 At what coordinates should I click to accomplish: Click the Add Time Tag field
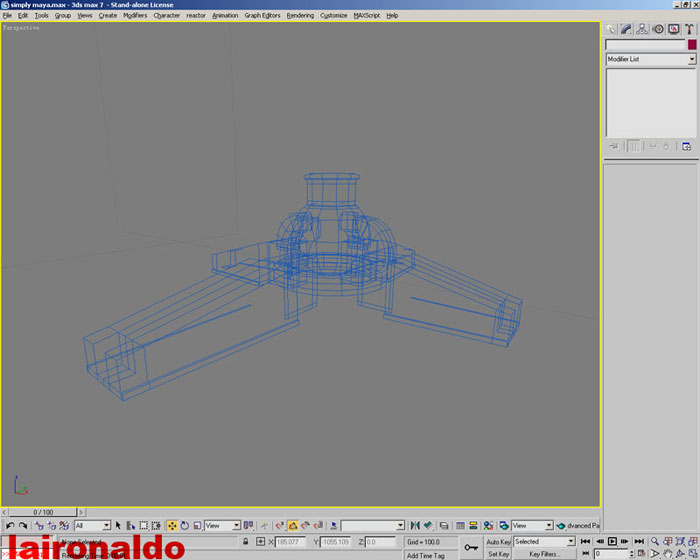click(x=426, y=555)
